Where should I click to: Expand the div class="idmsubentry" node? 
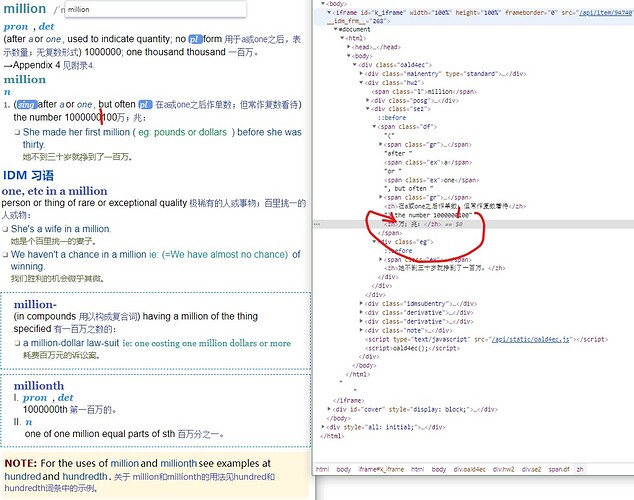pyautogui.click(x=361, y=303)
